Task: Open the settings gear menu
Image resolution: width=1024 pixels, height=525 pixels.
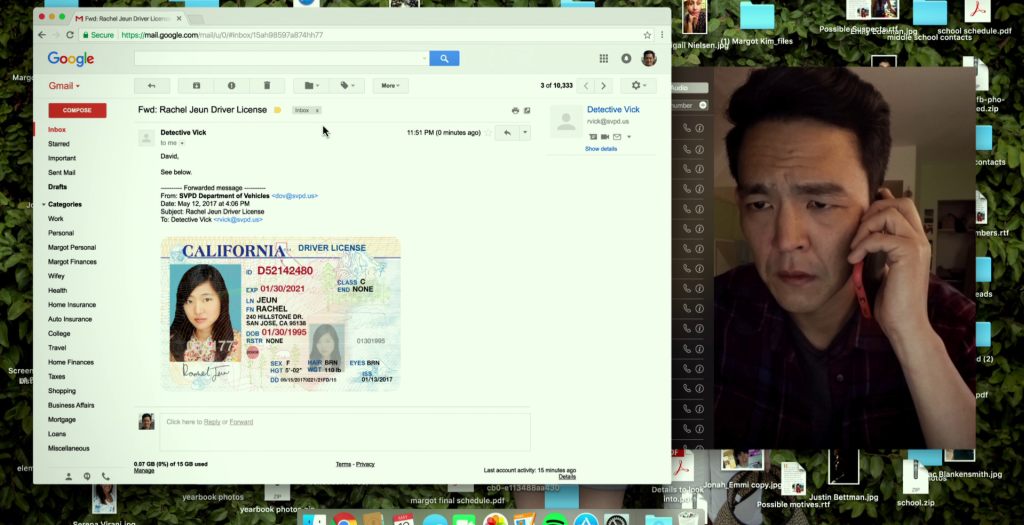Action: point(638,86)
